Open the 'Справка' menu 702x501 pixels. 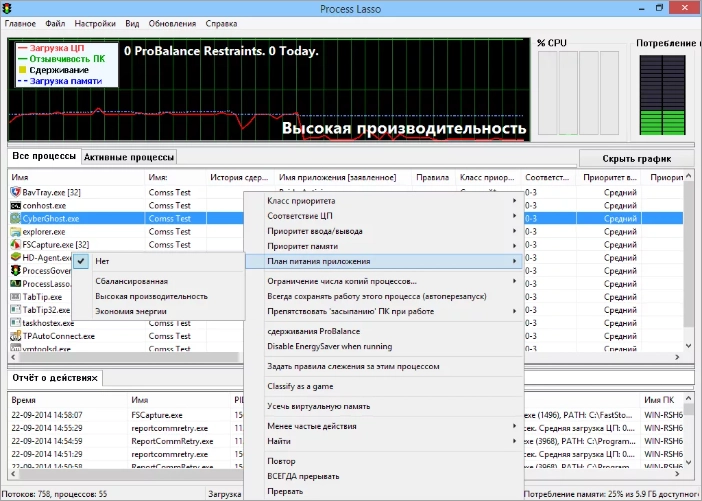click(221, 24)
